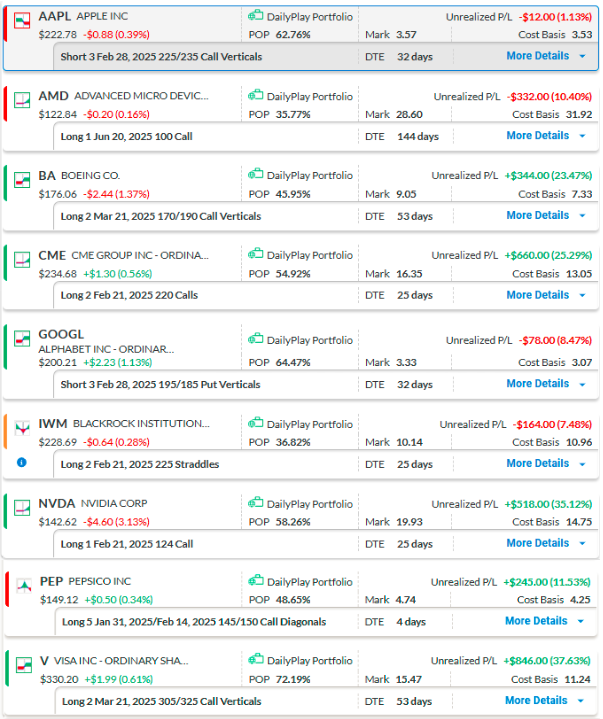Image resolution: width=603 pixels, height=719 pixels.
Task: Expand the BA details chevron
Action: coord(583,216)
